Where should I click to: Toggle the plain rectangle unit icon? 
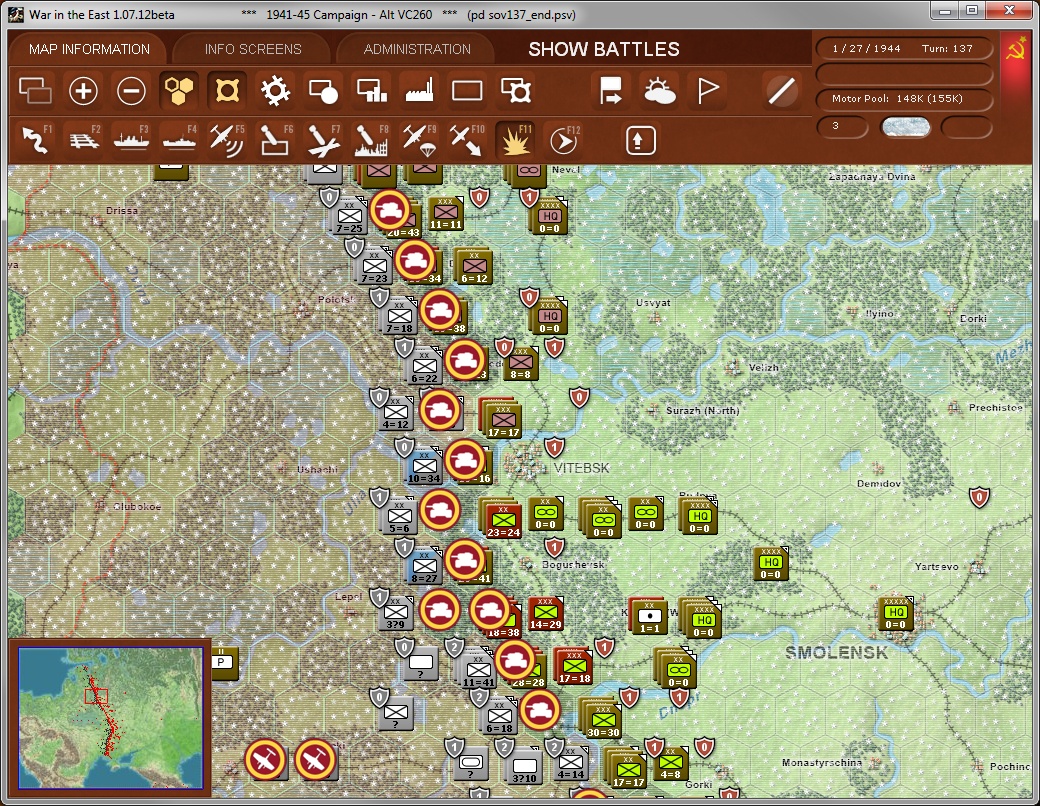pos(467,91)
